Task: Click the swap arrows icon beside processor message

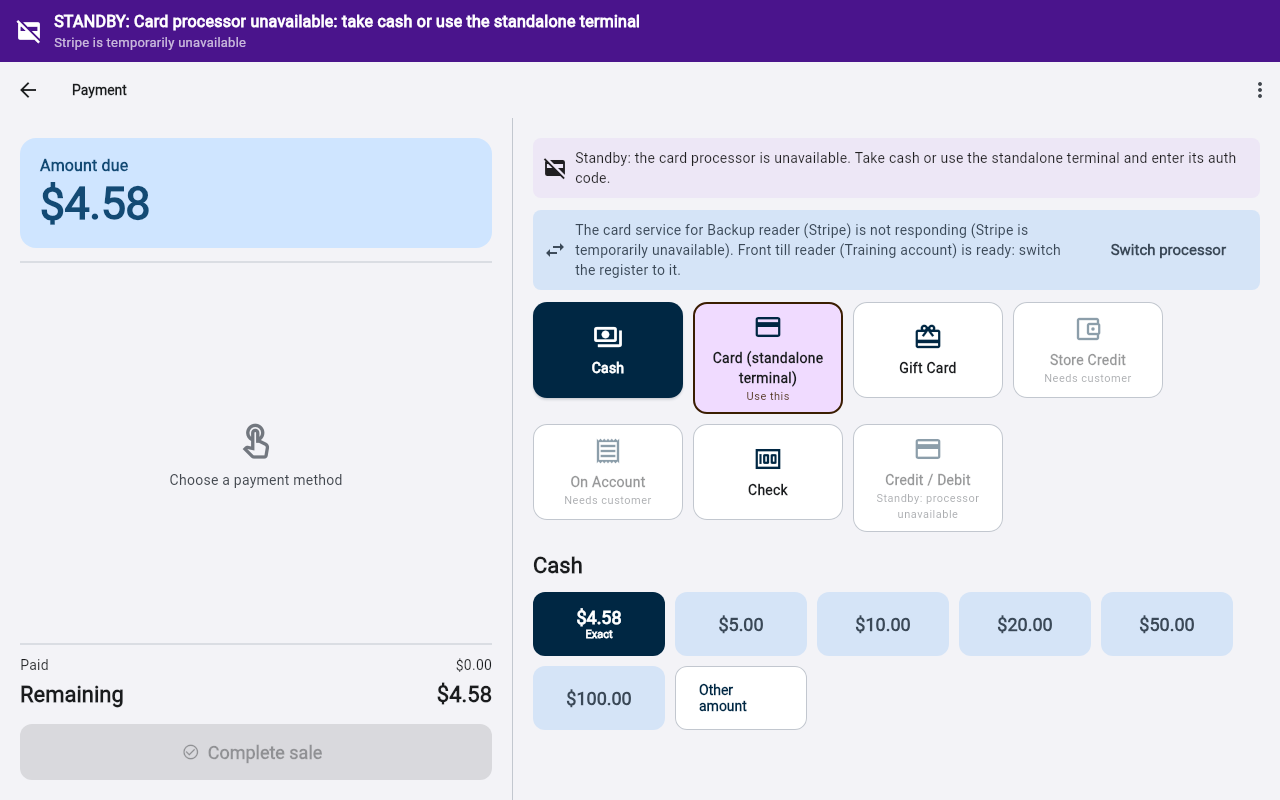Action: (555, 250)
